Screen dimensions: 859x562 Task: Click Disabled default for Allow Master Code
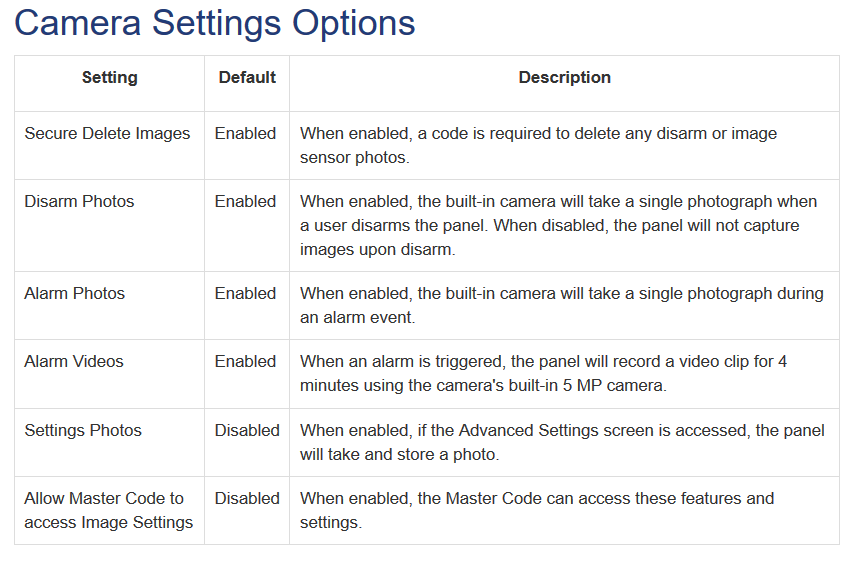click(247, 498)
